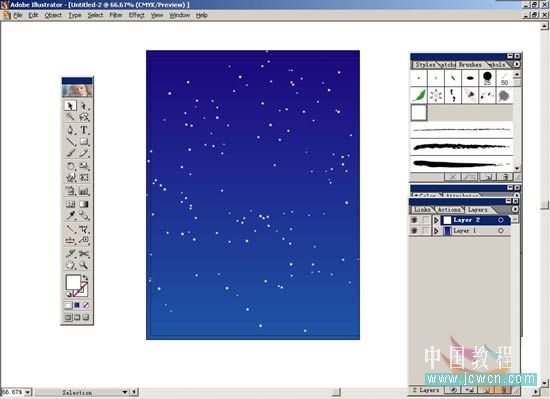Switch to the Actions tab

pos(449,209)
